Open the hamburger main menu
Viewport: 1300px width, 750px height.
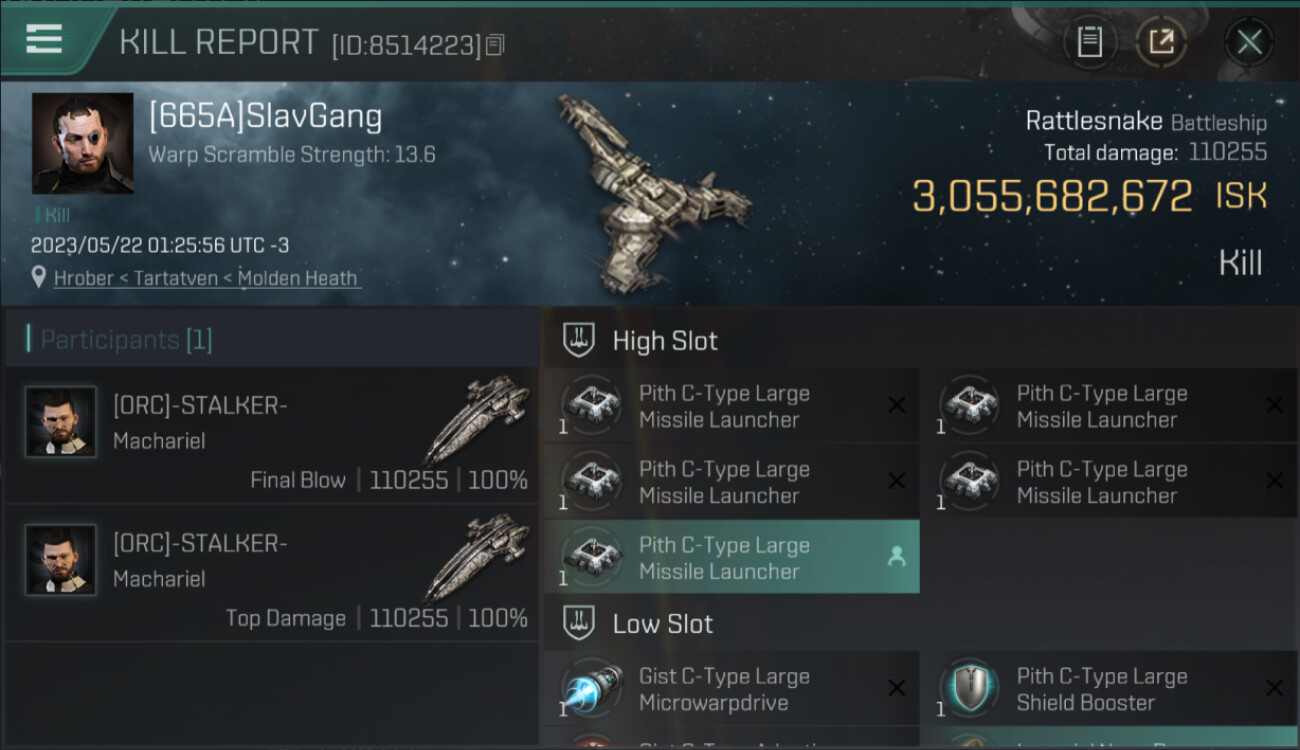(x=44, y=39)
